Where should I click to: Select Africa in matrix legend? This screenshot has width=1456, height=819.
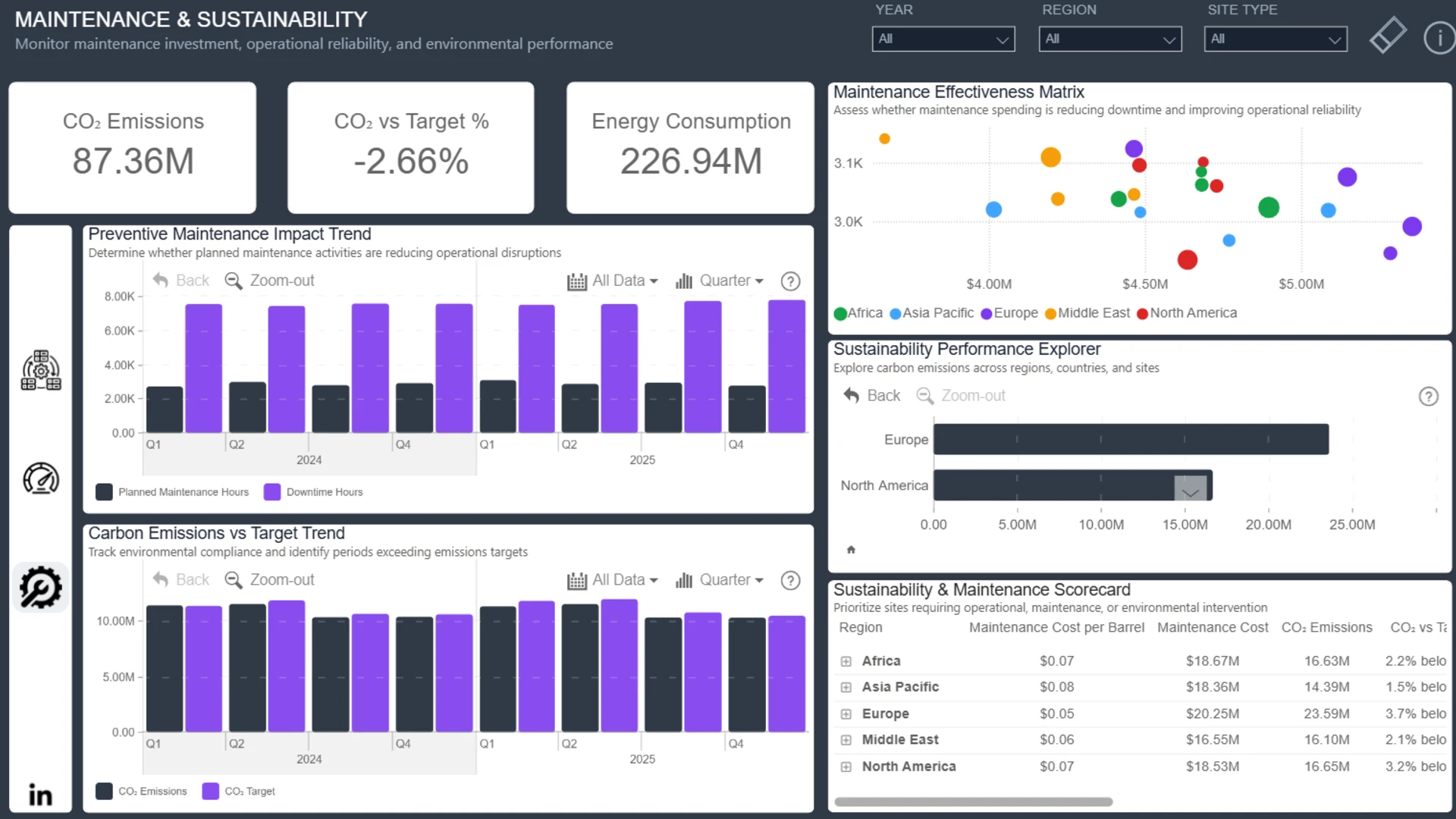[x=858, y=313]
